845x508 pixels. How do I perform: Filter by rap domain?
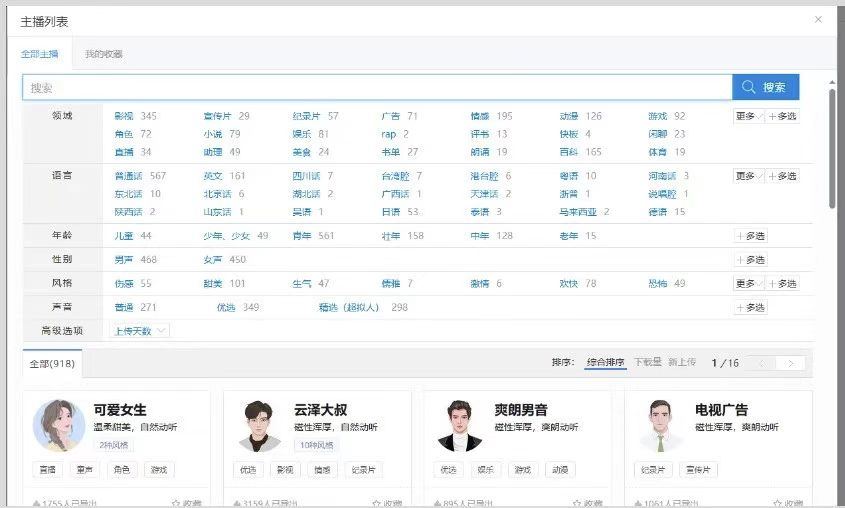(x=389, y=134)
